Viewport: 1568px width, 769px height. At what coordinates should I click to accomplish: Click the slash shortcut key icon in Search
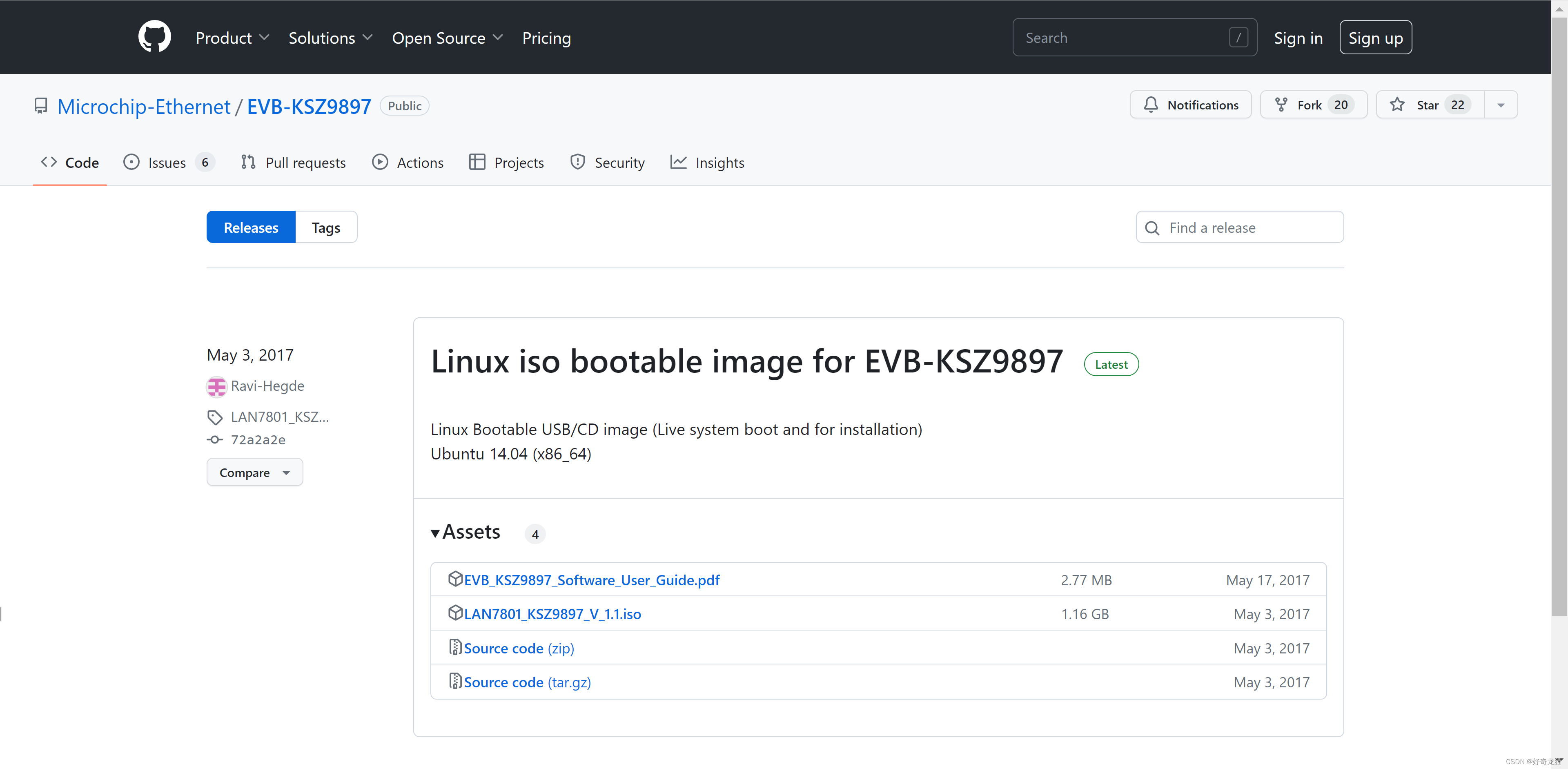point(1238,38)
